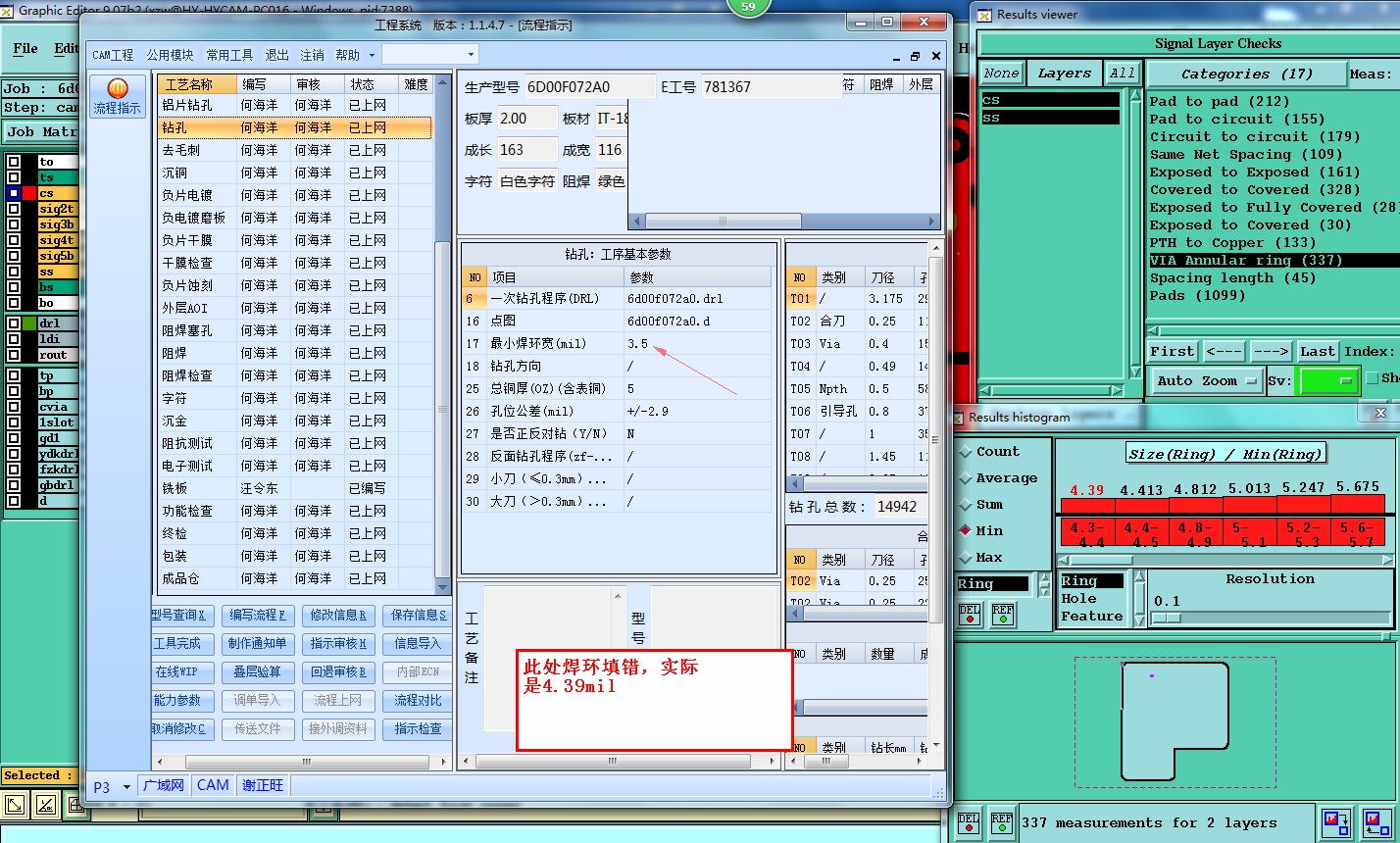Image resolution: width=1400 pixels, height=843 pixels.
Task: Click previous arrow <--- button
Action: coord(1224,351)
